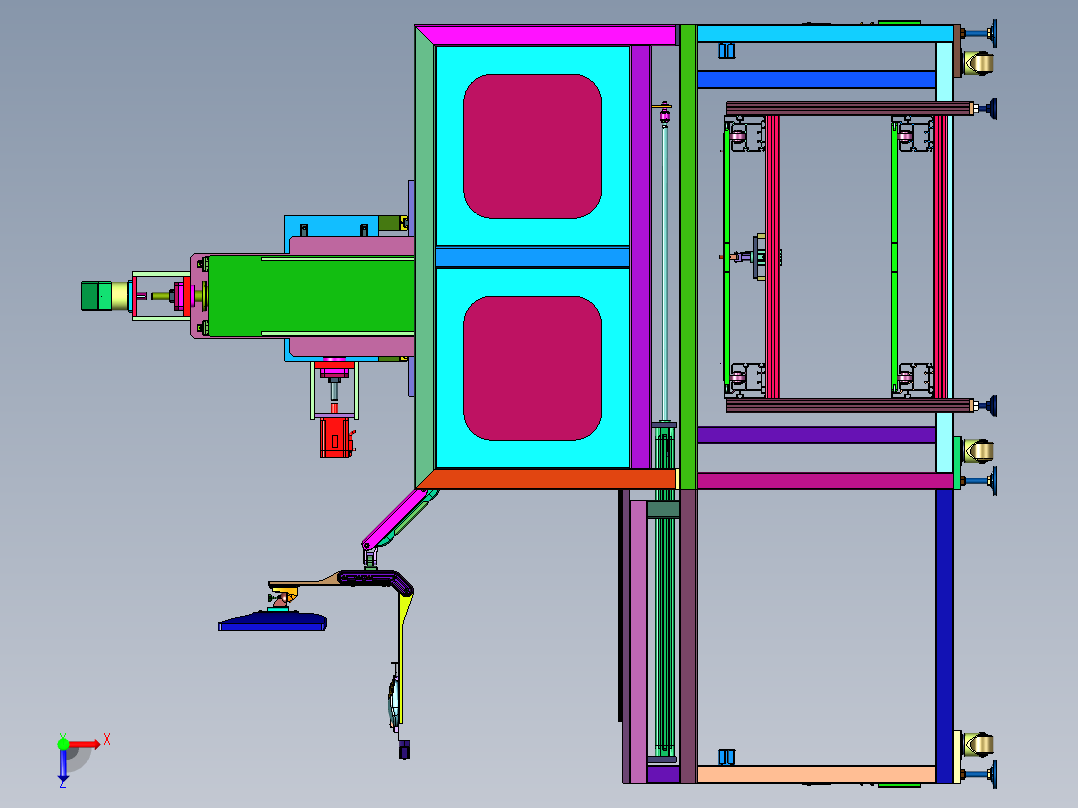Select the orange bottom beam of the cabinet
Image resolution: width=1078 pixels, height=808 pixels.
coord(548,479)
